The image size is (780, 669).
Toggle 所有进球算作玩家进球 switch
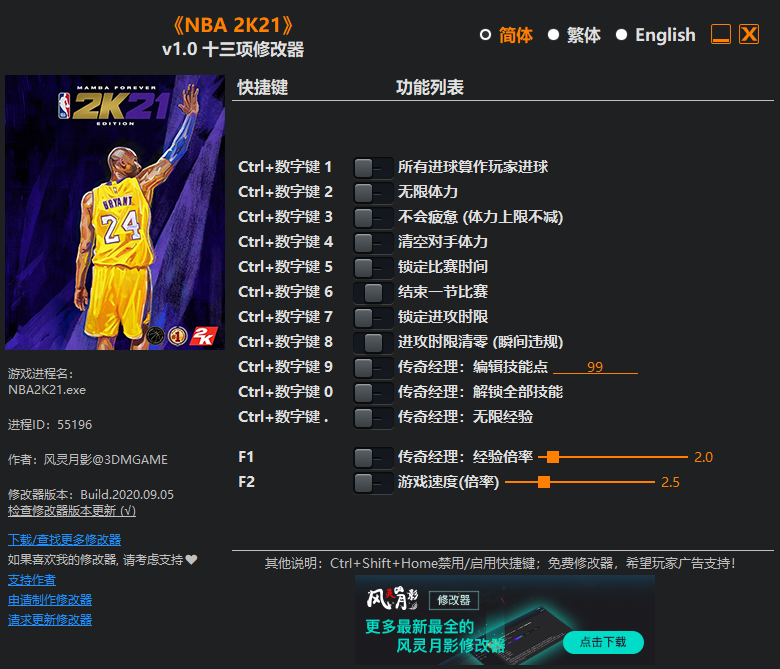tap(373, 168)
